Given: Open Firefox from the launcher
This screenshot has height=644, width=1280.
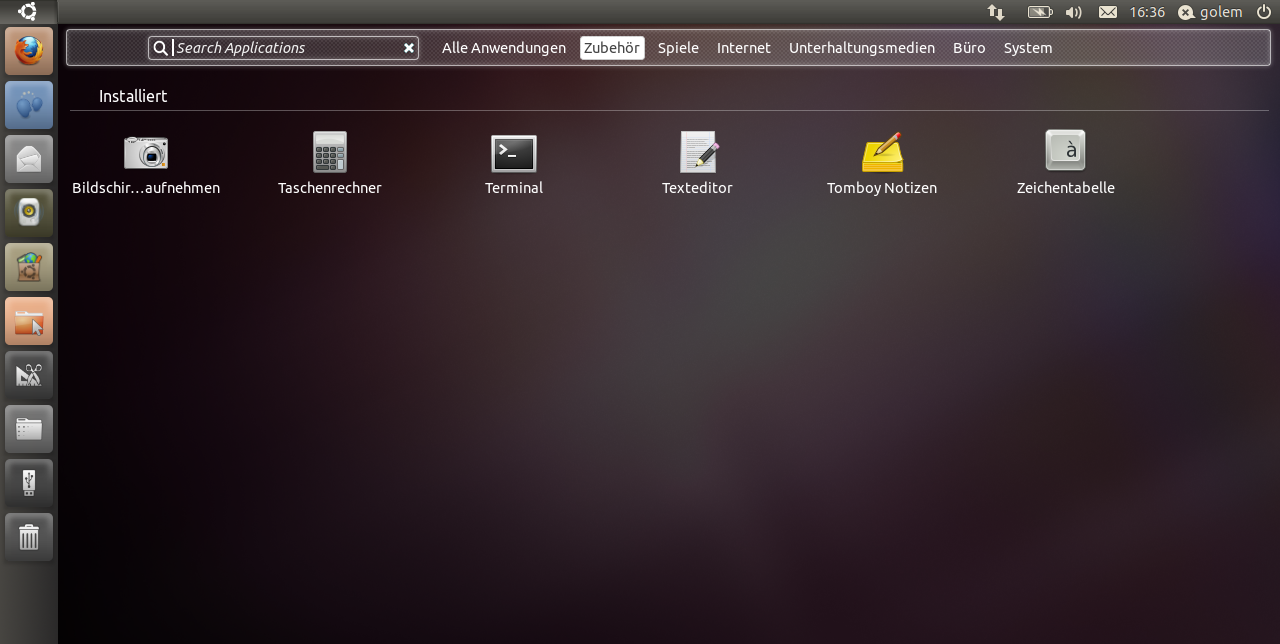Looking at the screenshot, I should (x=29, y=50).
